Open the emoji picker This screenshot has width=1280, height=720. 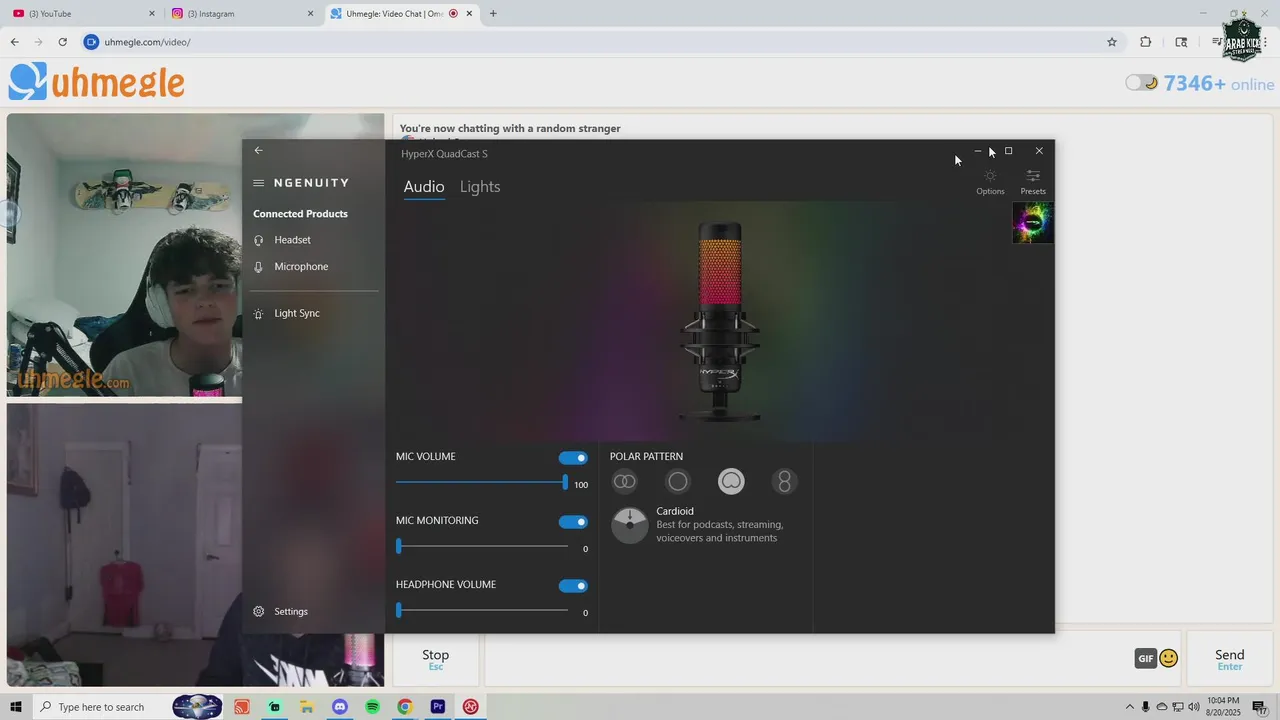pyautogui.click(x=1168, y=658)
